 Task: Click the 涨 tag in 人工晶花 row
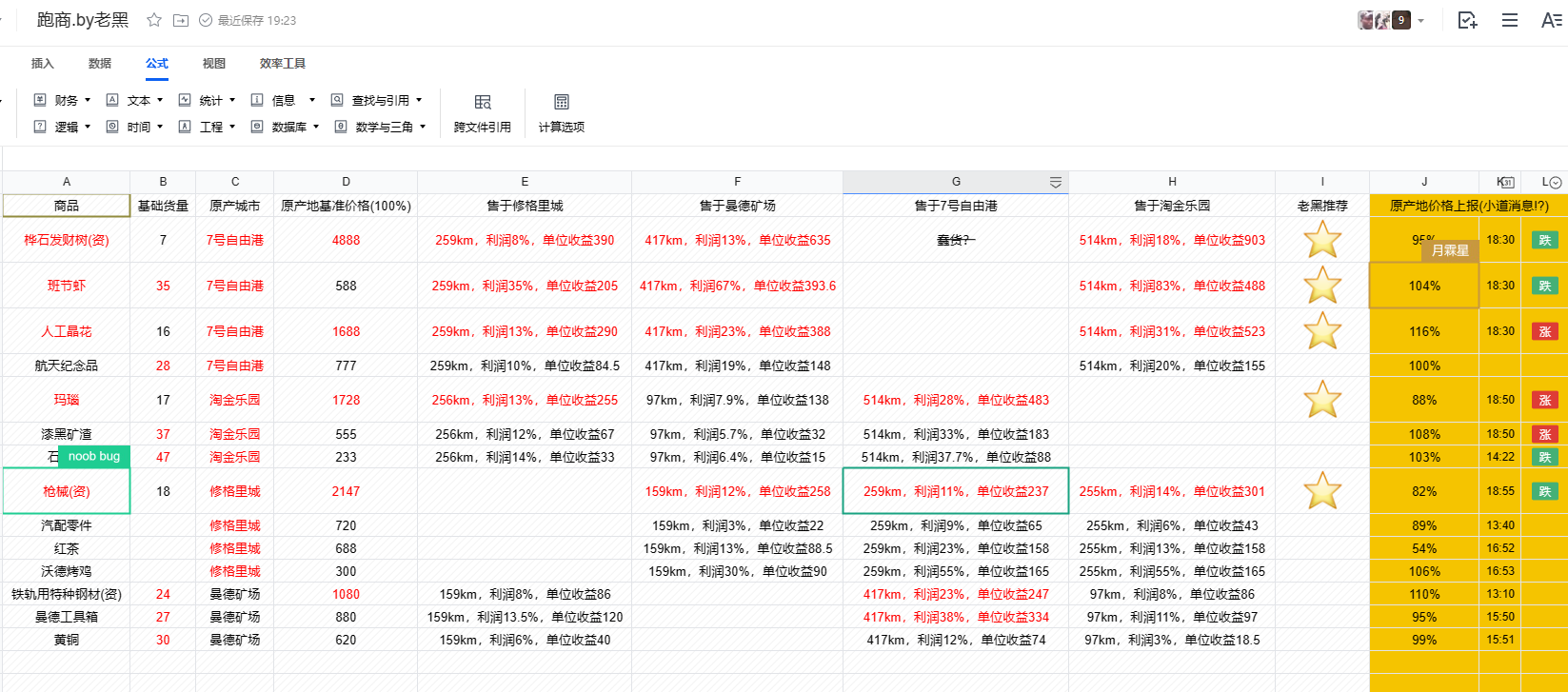pyautogui.click(x=1545, y=331)
